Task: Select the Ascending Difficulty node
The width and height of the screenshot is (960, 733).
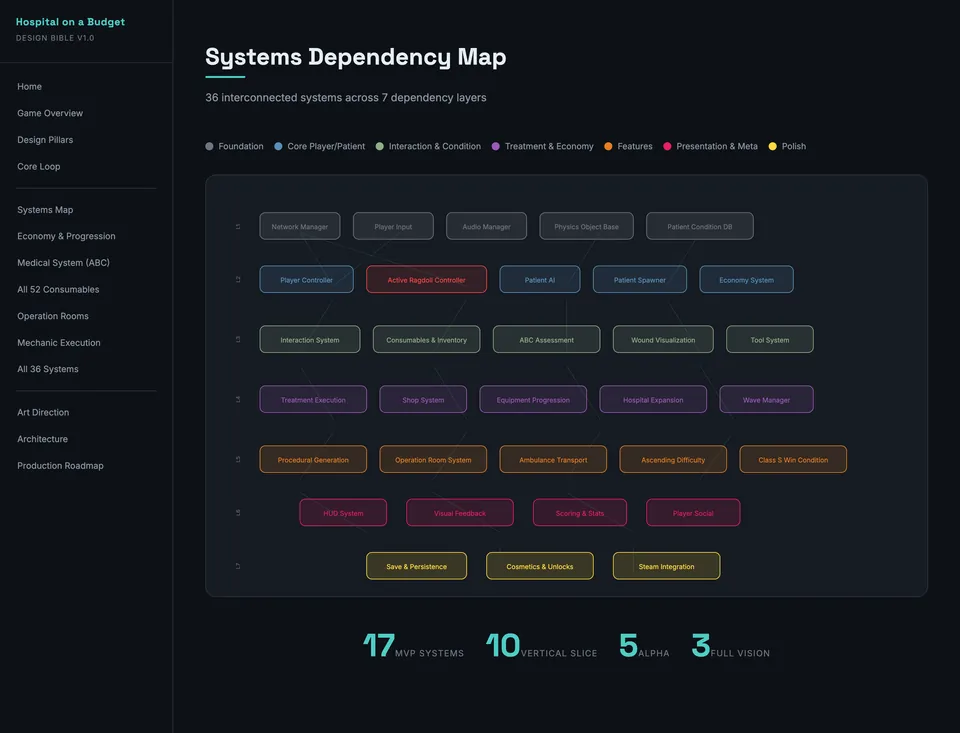Action: coord(673,460)
